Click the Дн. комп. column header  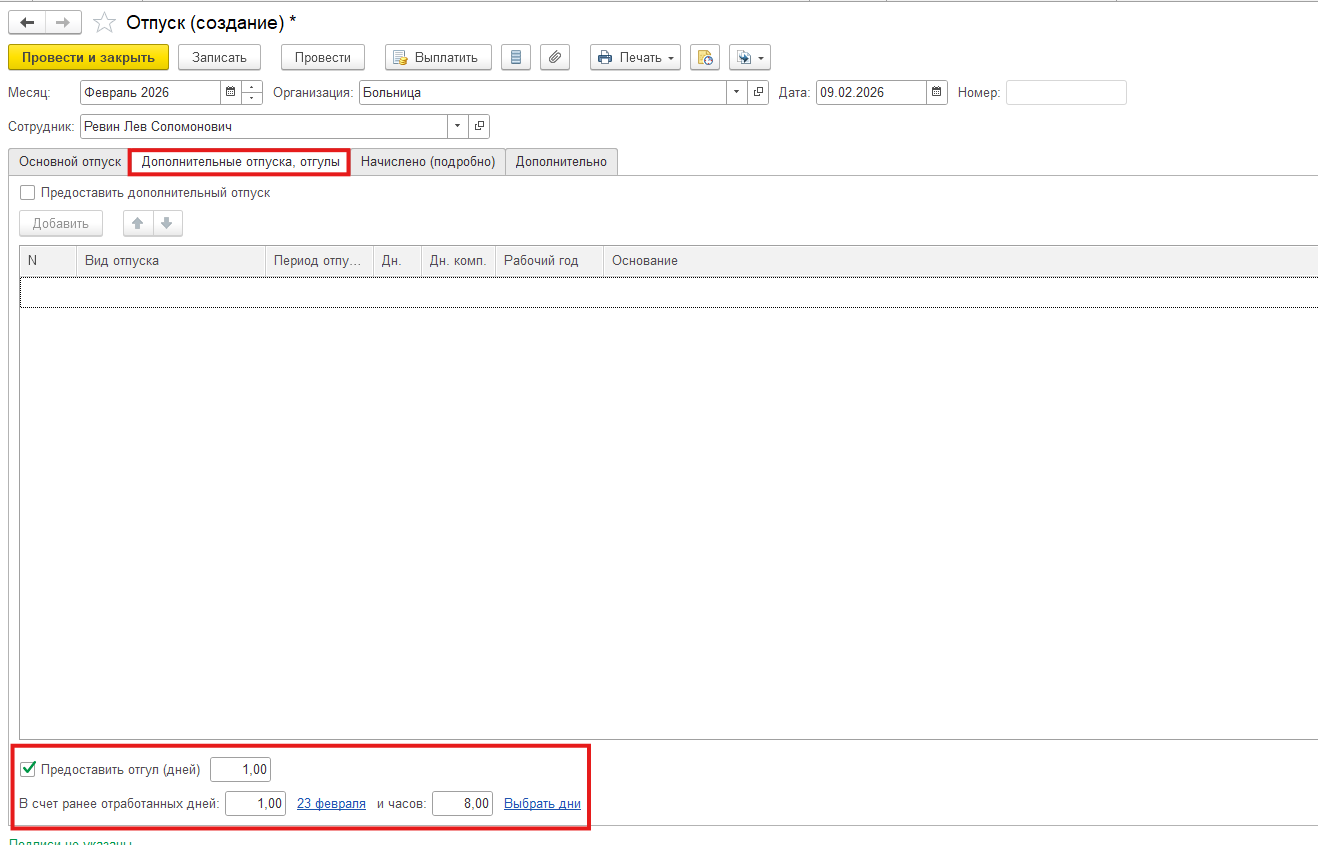[x=458, y=261]
